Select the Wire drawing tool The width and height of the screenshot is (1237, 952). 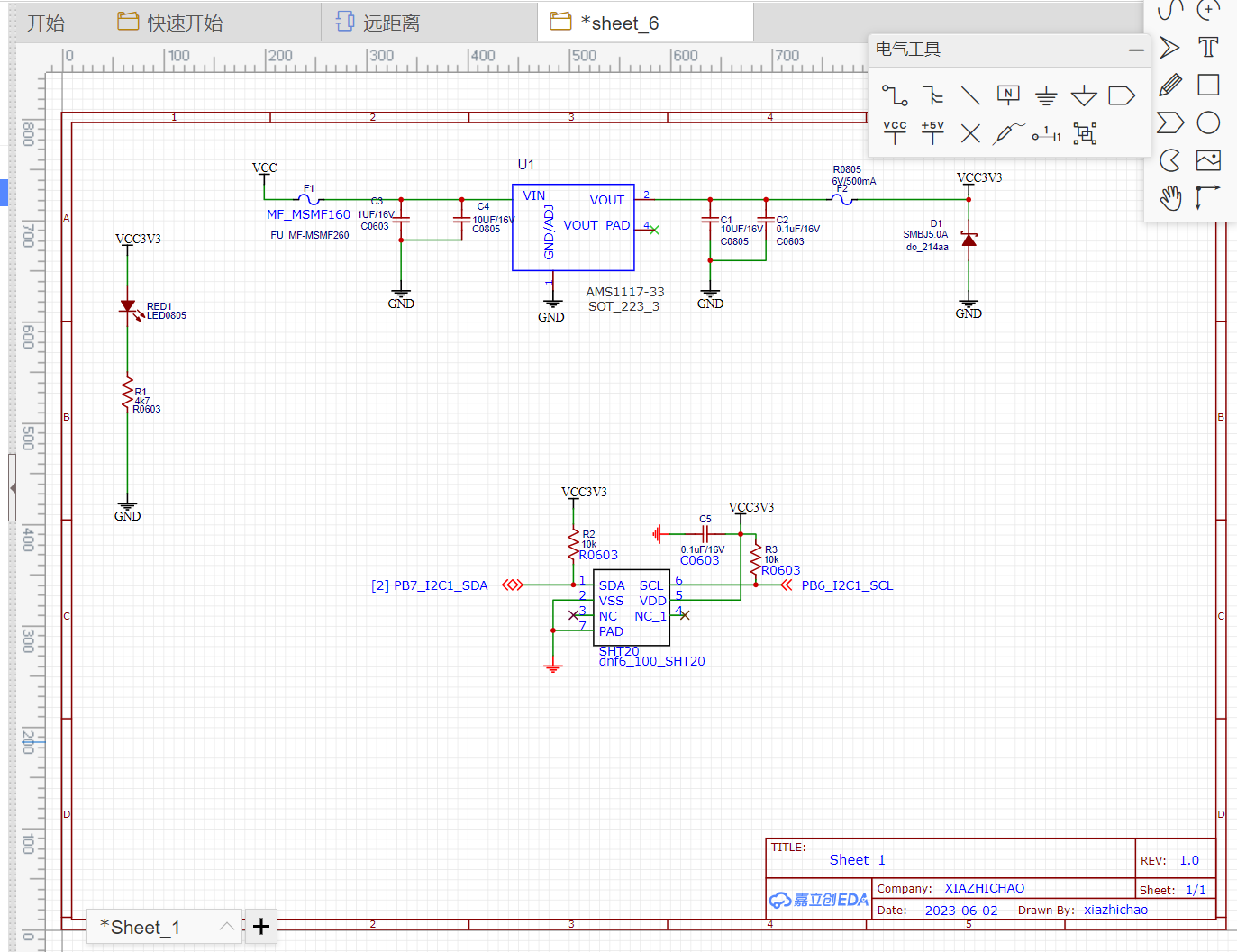[895, 95]
